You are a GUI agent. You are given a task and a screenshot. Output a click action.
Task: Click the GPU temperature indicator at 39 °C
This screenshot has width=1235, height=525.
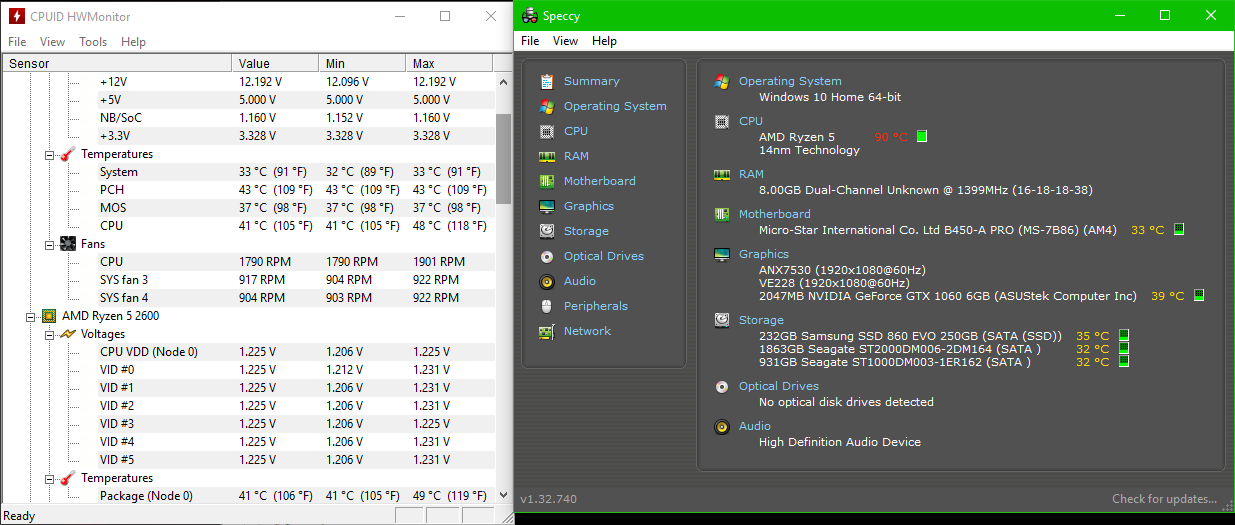click(x=1199, y=295)
